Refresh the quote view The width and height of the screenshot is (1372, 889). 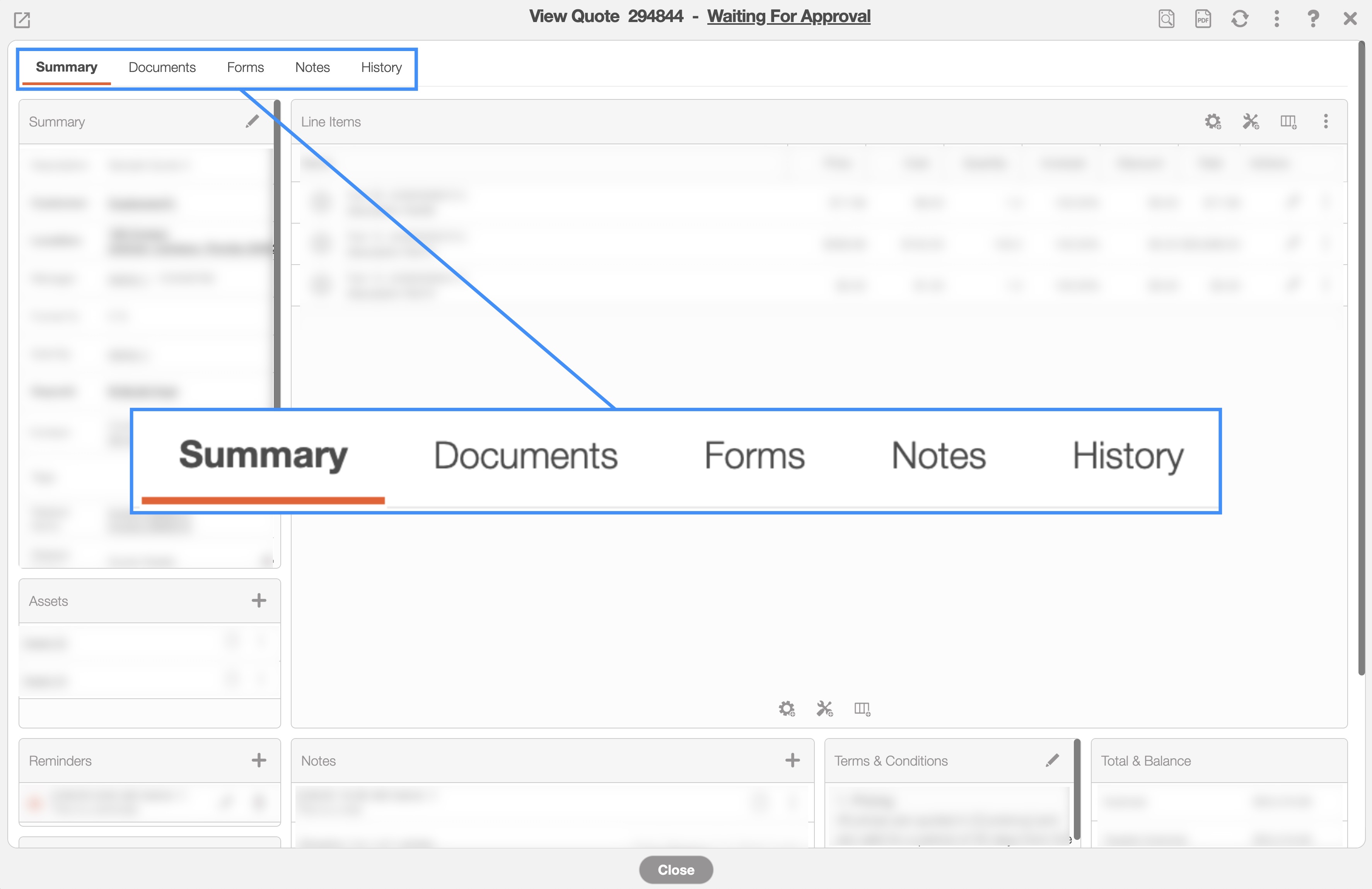coord(1240,19)
